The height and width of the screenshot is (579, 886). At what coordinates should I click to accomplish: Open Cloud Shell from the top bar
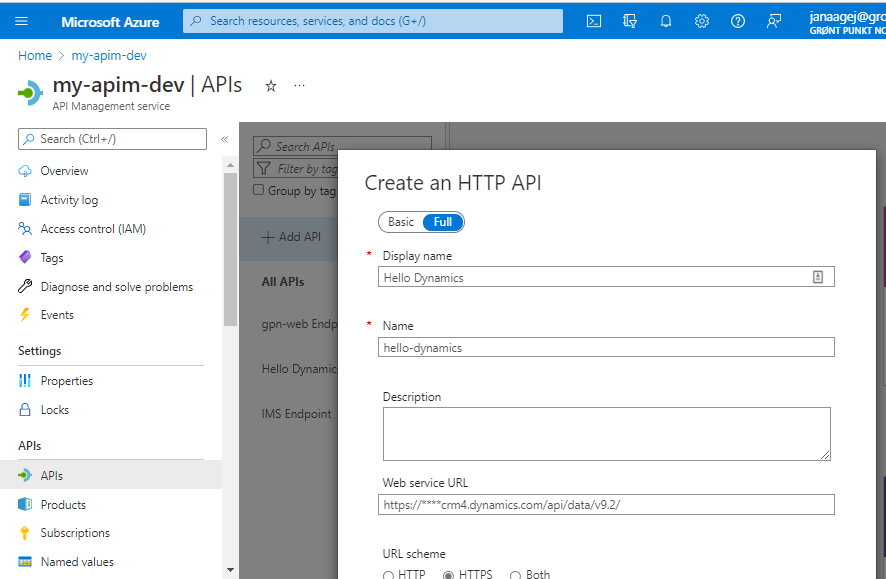(593, 20)
